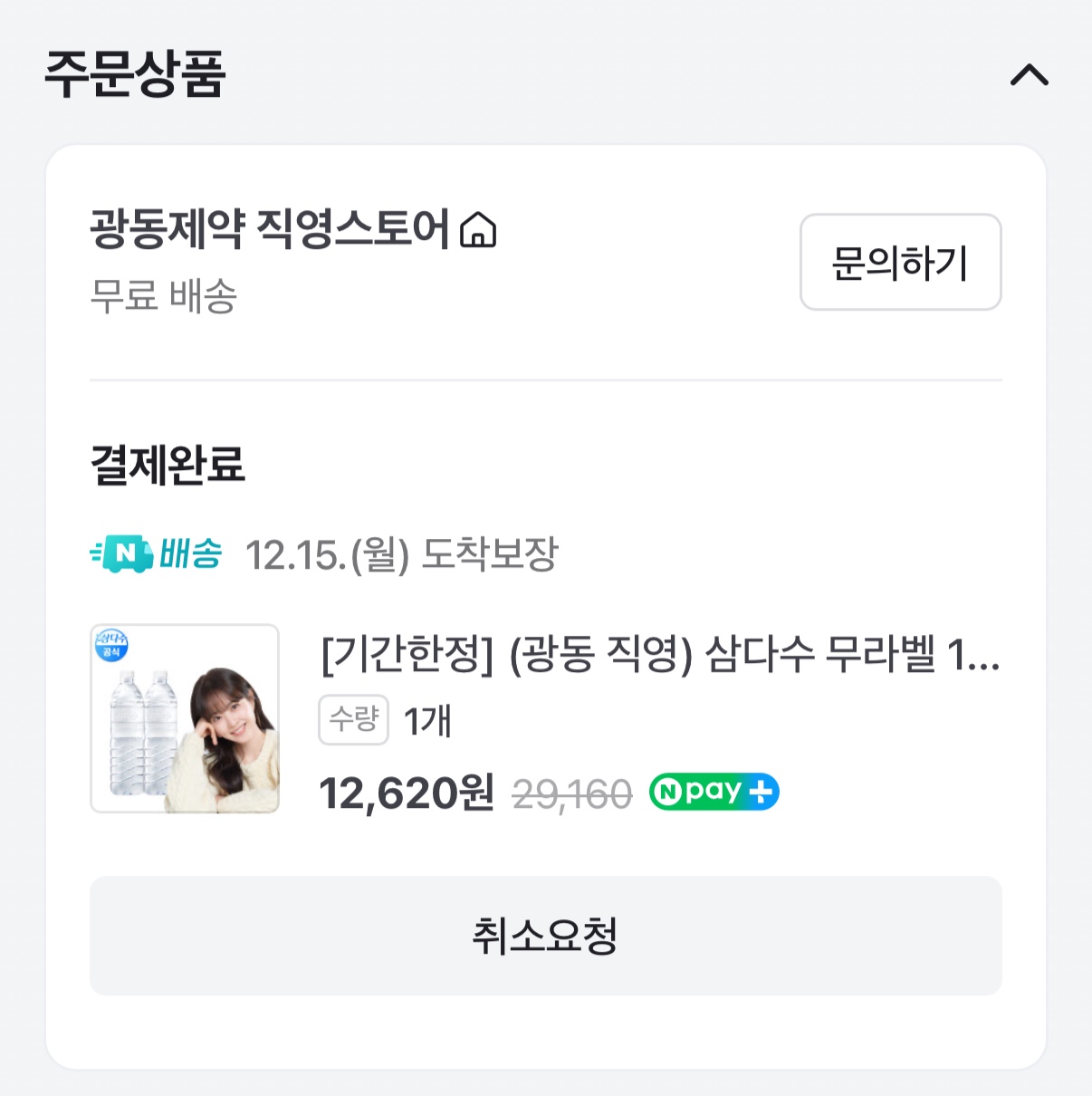The height and width of the screenshot is (1096, 1092).
Task: Open the [기간한정] 삼다수 무라벨 product title
Action: 660,654
